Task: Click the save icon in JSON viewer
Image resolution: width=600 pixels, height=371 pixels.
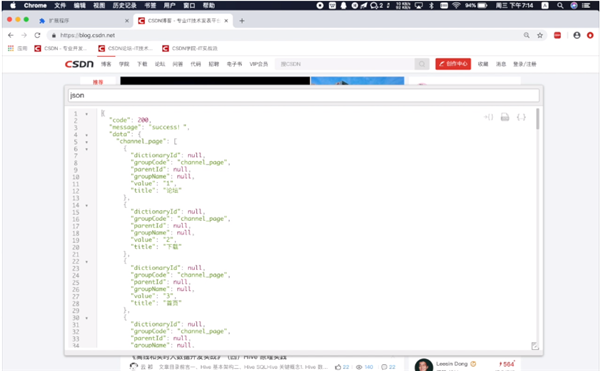Action: pyautogui.click(x=505, y=117)
